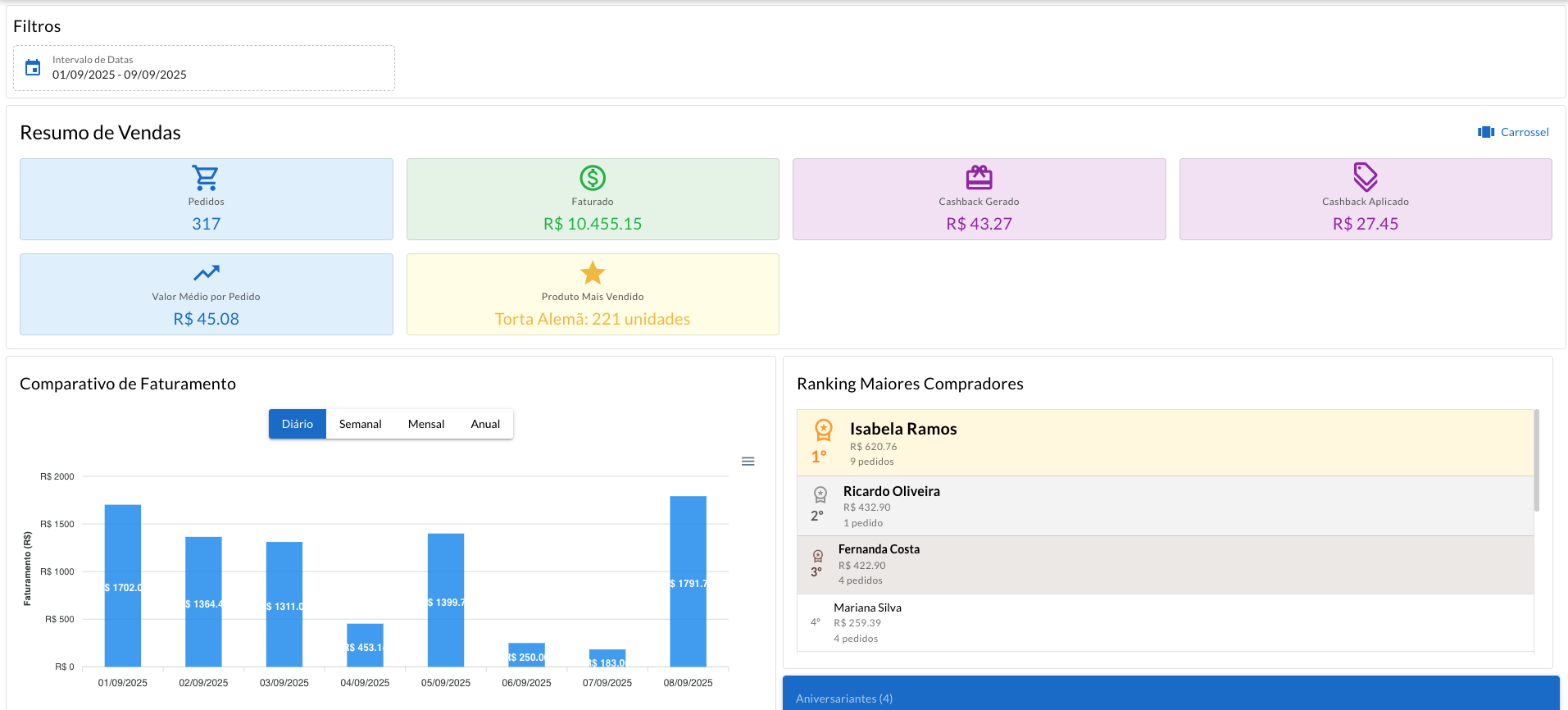Click the dollar sign Faturado icon
The image size is (1568, 710).
point(592,177)
